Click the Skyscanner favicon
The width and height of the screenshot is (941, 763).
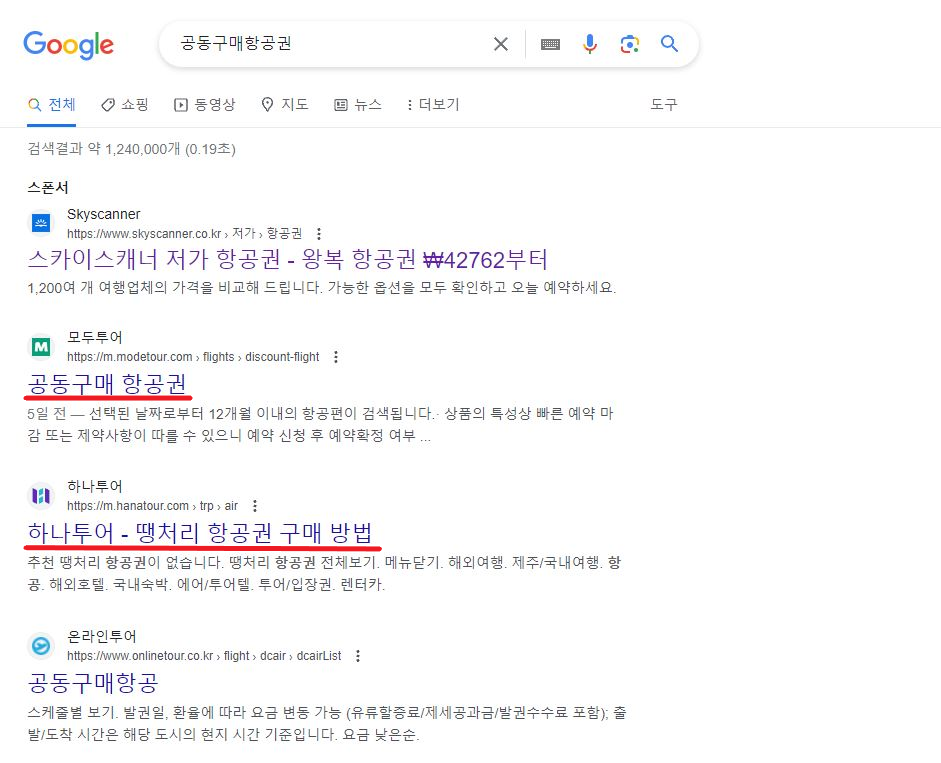pos(41,223)
